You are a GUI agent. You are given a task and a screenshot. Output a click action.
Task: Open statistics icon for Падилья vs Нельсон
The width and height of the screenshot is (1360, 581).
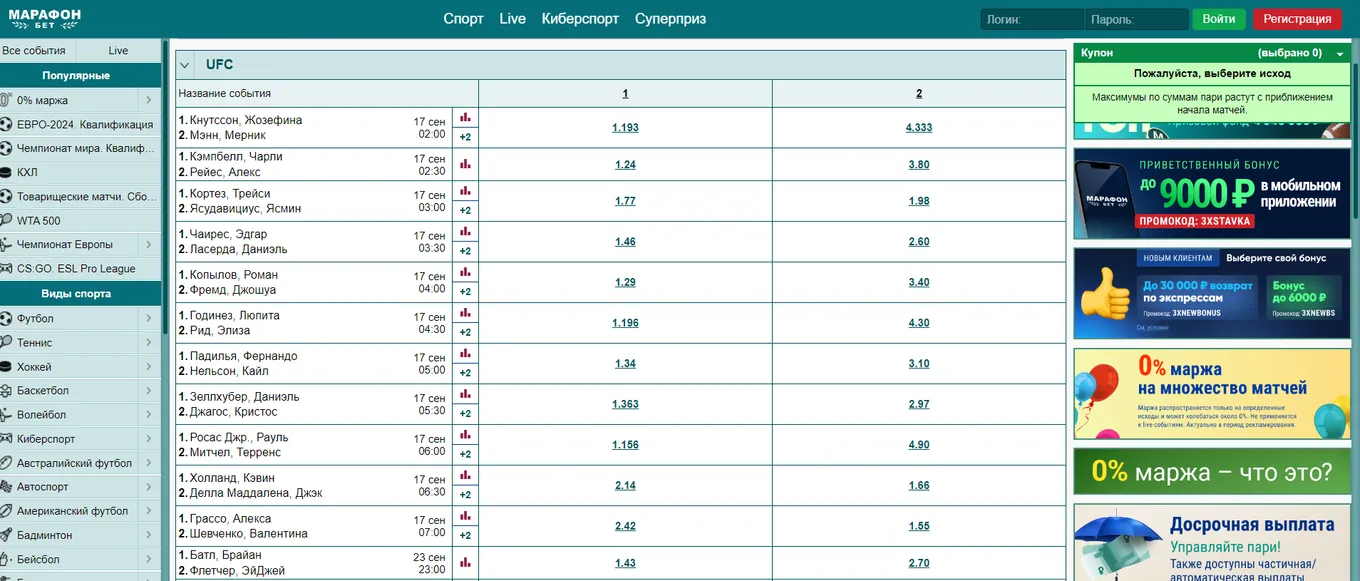pyautogui.click(x=465, y=353)
